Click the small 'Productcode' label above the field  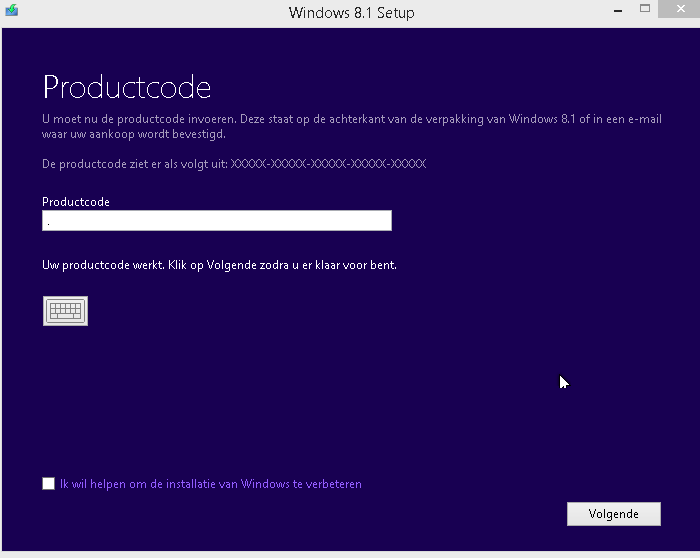pyautogui.click(x=76, y=202)
